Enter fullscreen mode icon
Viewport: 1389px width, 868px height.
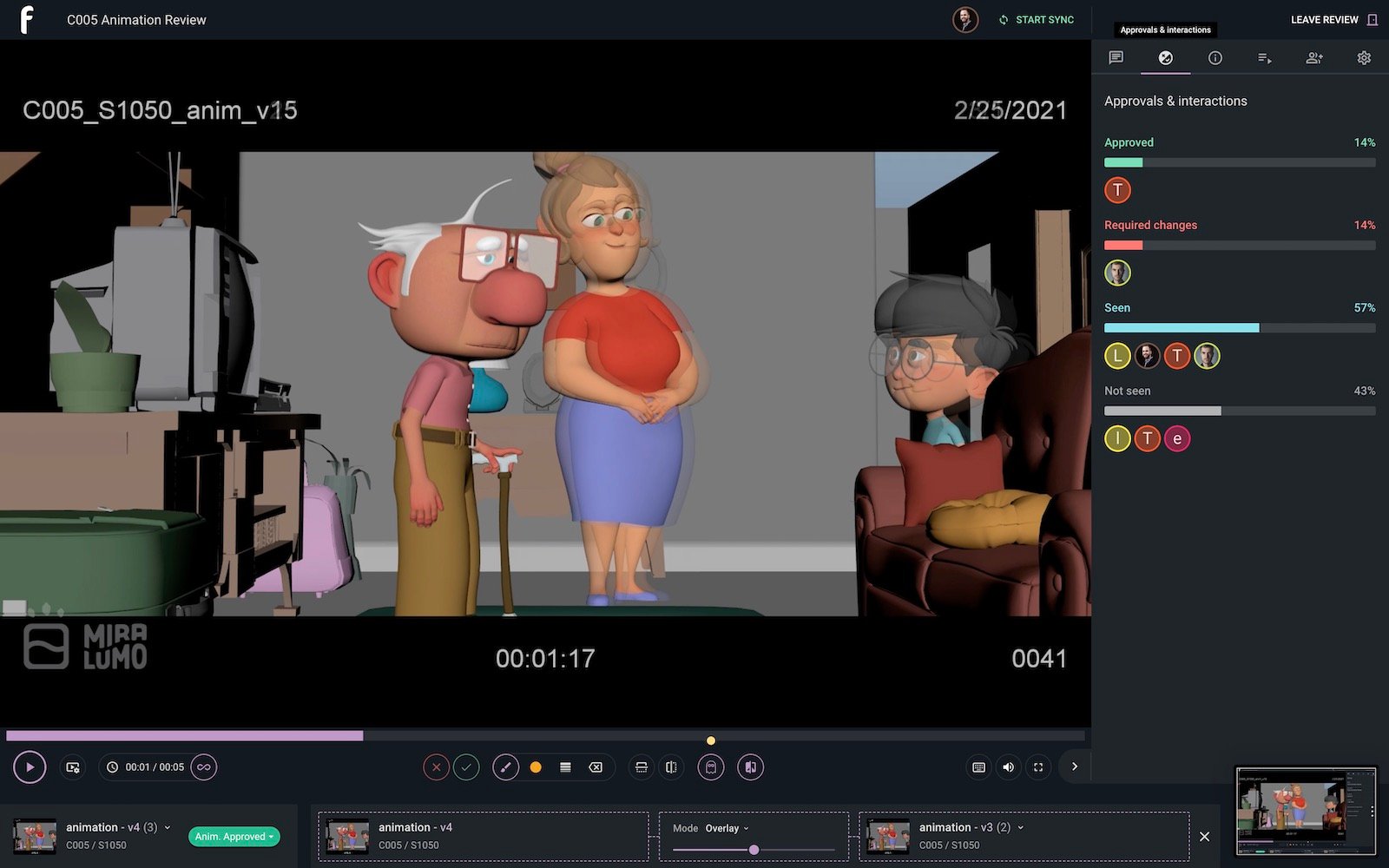(x=1038, y=767)
